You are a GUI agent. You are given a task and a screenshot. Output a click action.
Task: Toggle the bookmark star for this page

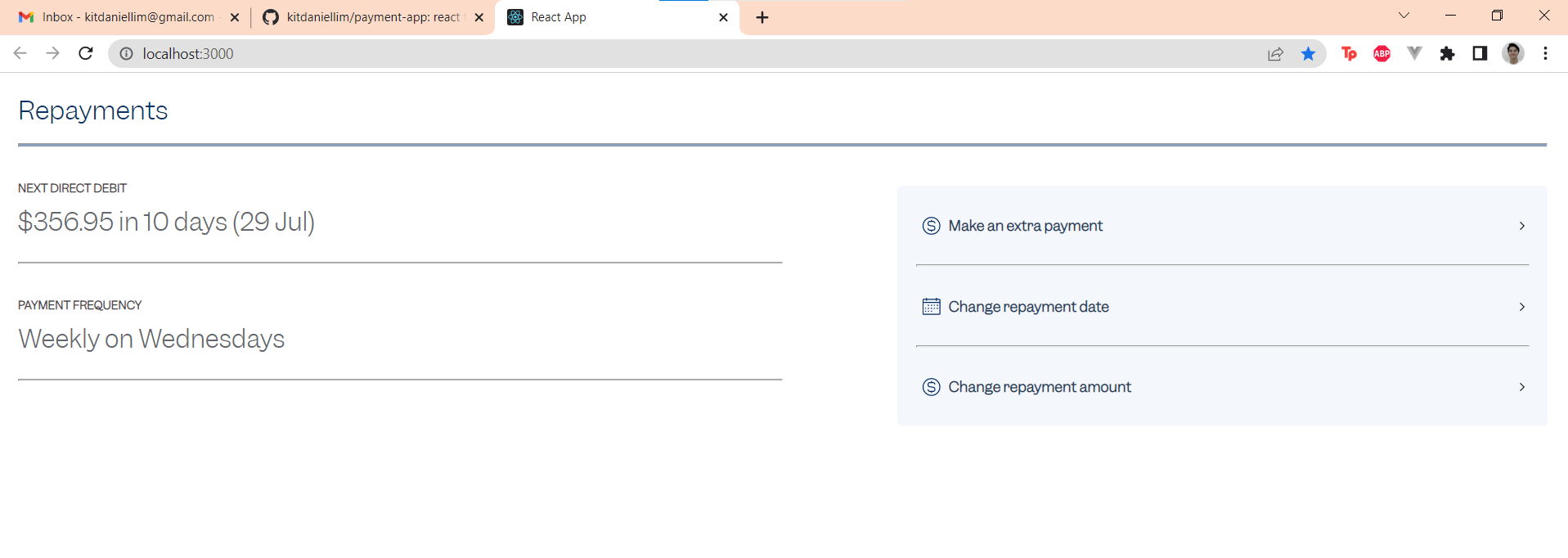pyautogui.click(x=1308, y=53)
